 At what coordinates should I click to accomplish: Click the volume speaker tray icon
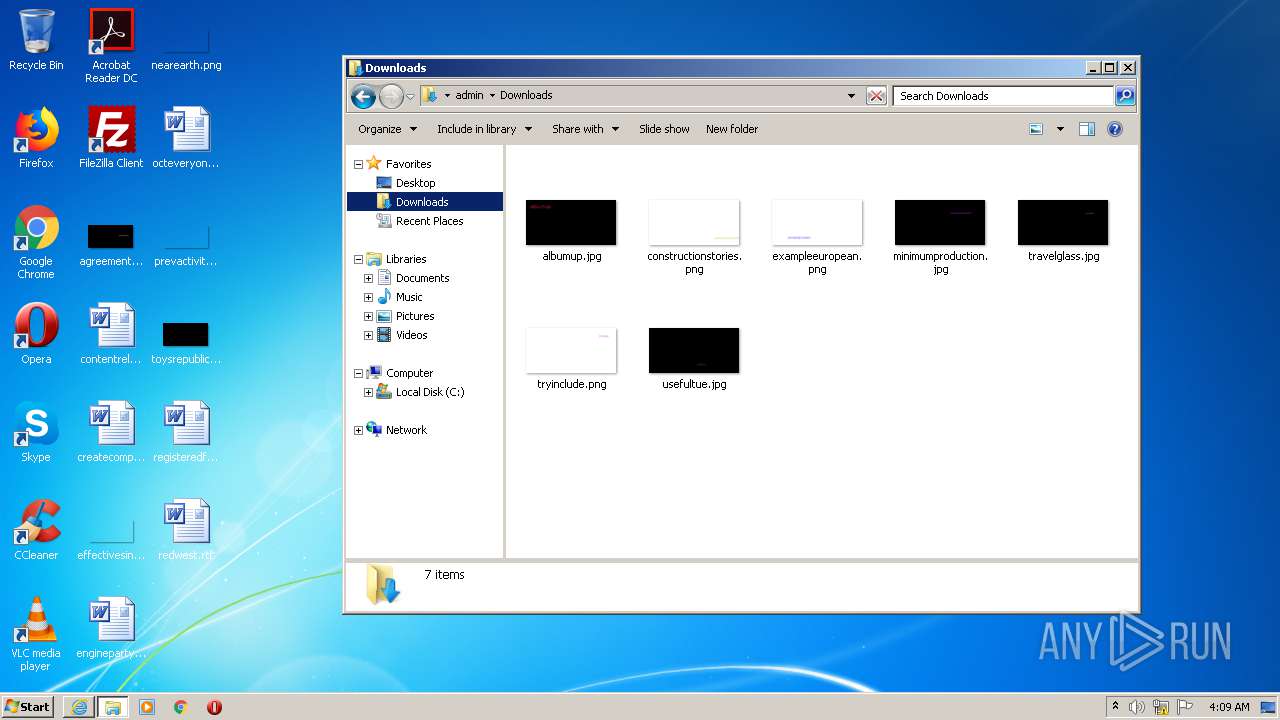pyautogui.click(x=1137, y=707)
